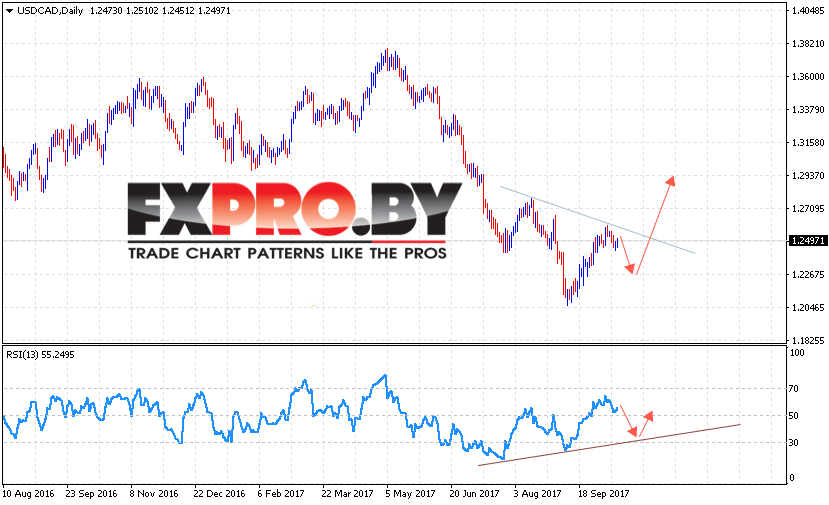
Task: Select price axis label 1.40485
Action: 808,11
